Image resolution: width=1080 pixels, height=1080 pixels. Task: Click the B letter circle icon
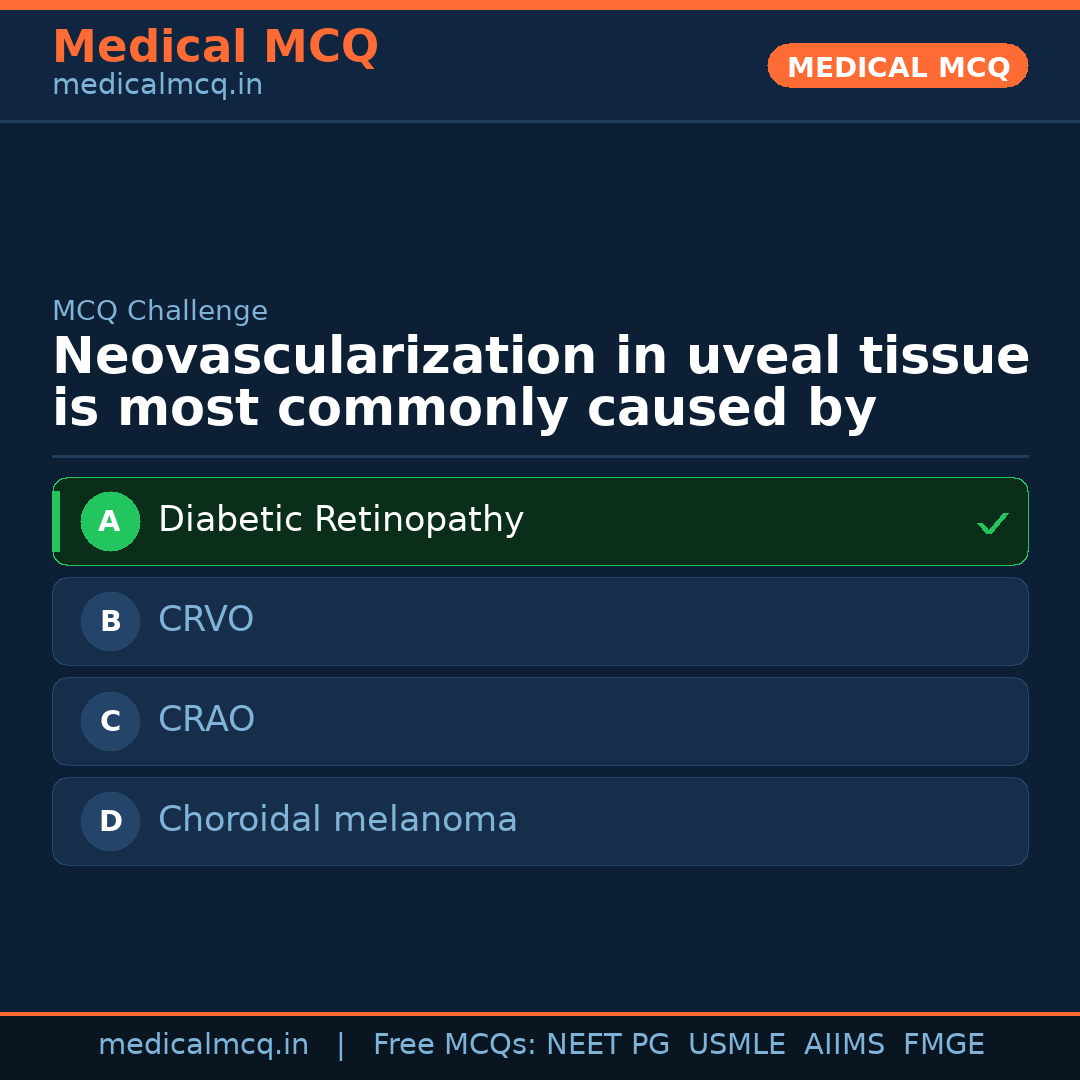click(110, 621)
